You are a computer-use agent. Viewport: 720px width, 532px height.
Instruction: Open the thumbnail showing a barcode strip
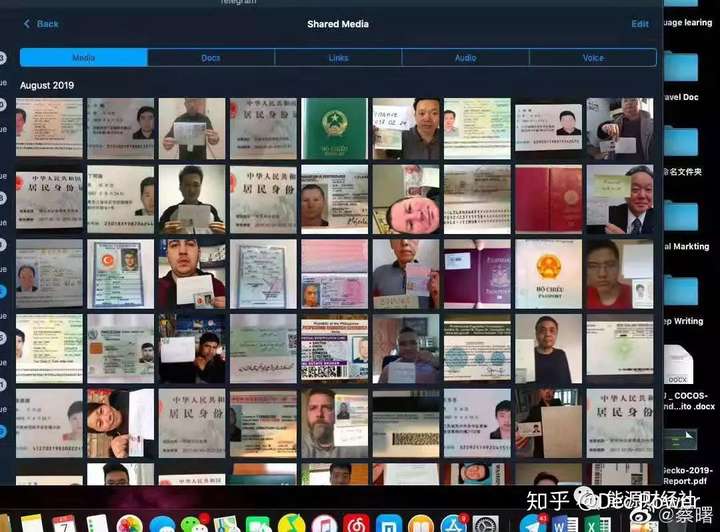coord(406,423)
